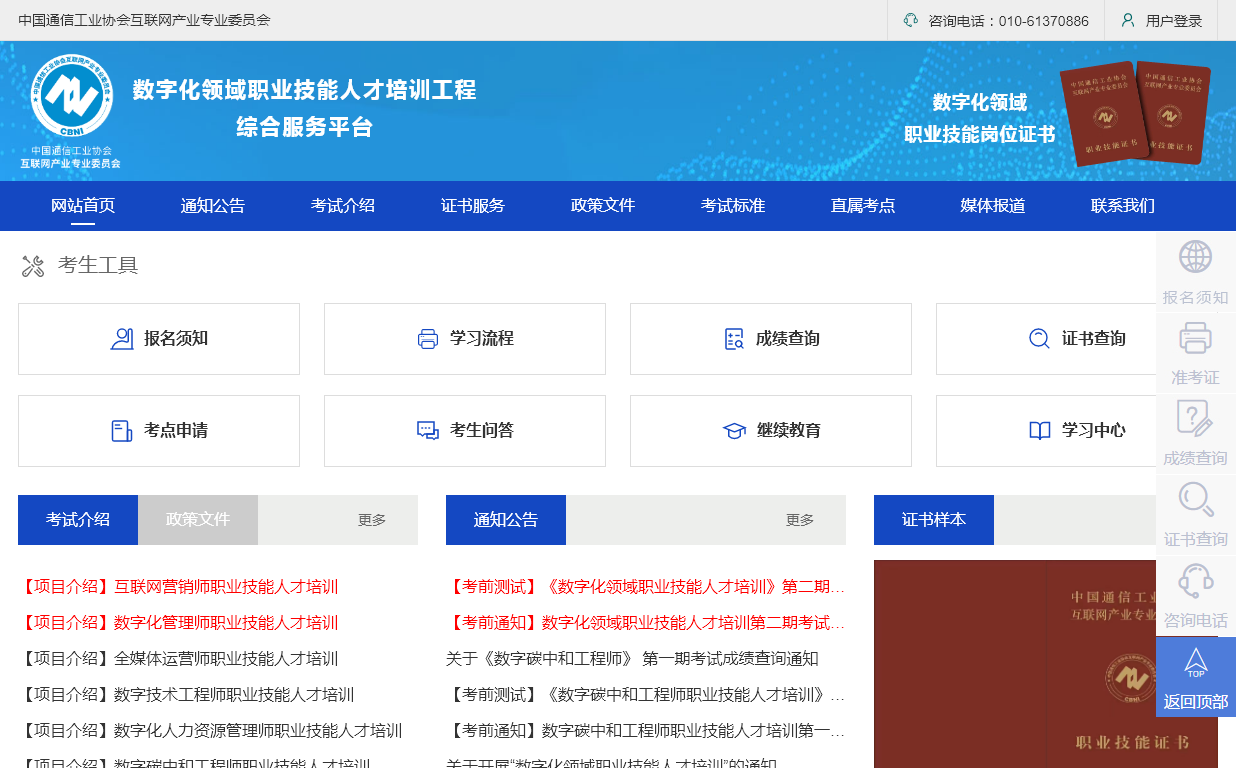
Task: Open 【考前测试】数字碳中和工程师 notice
Action: click(646, 695)
